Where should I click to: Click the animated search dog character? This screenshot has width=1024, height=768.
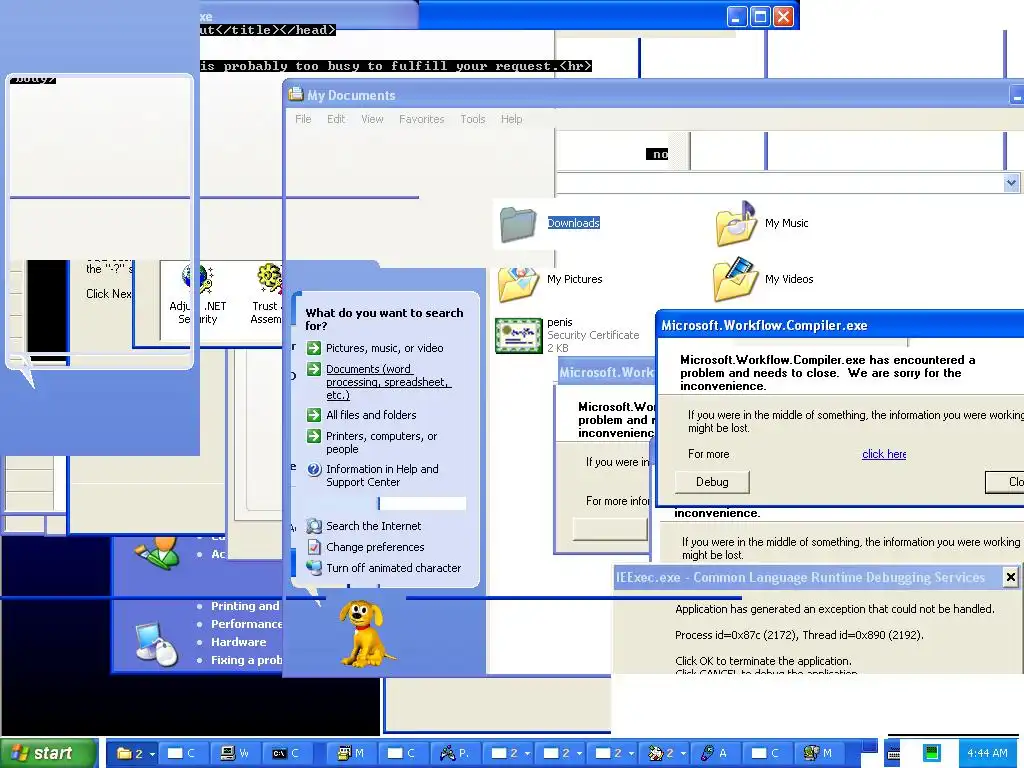tap(364, 633)
